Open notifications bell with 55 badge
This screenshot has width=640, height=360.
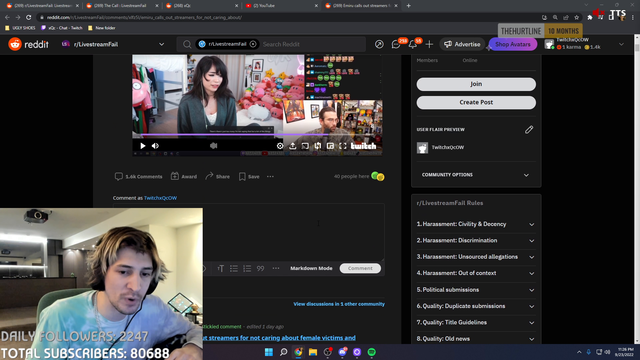[413, 44]
